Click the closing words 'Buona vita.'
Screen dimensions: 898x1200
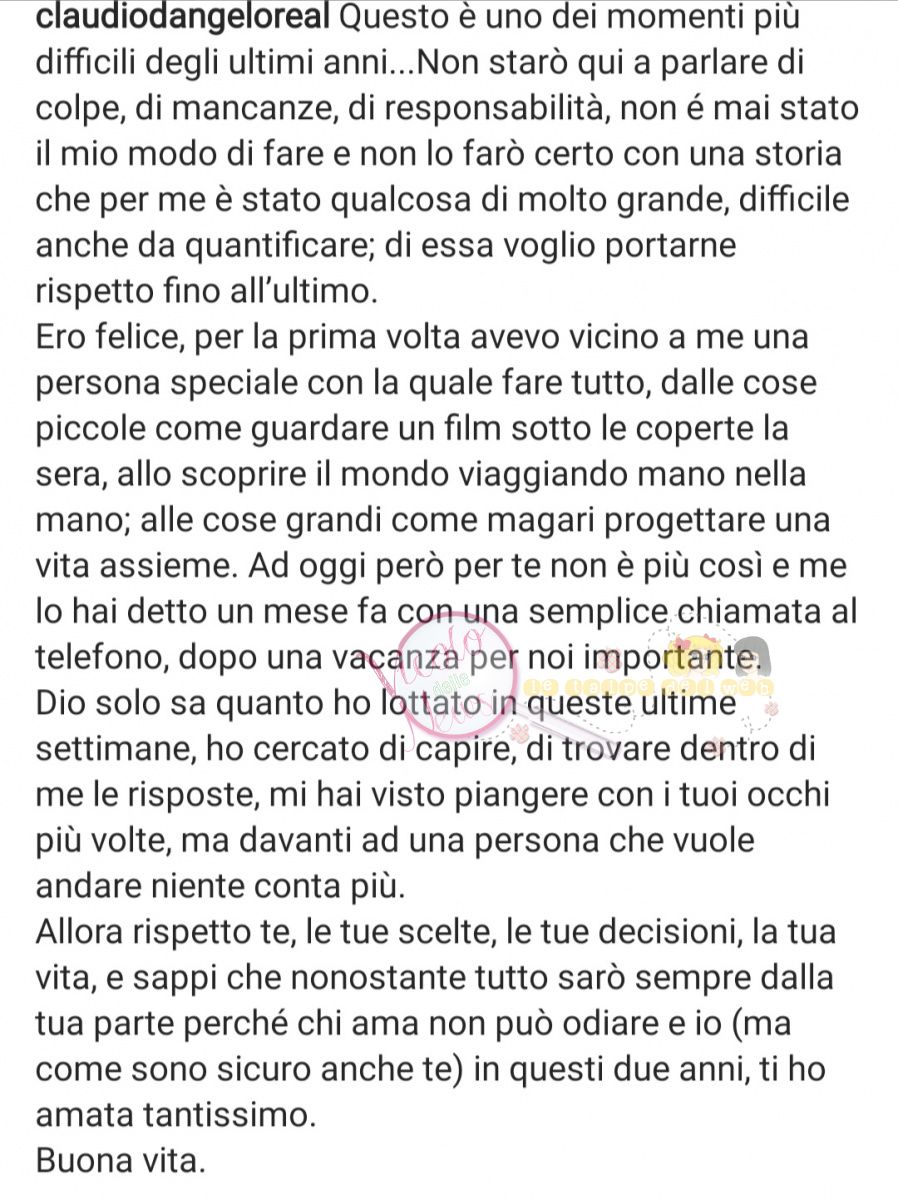pos(120,1162)
